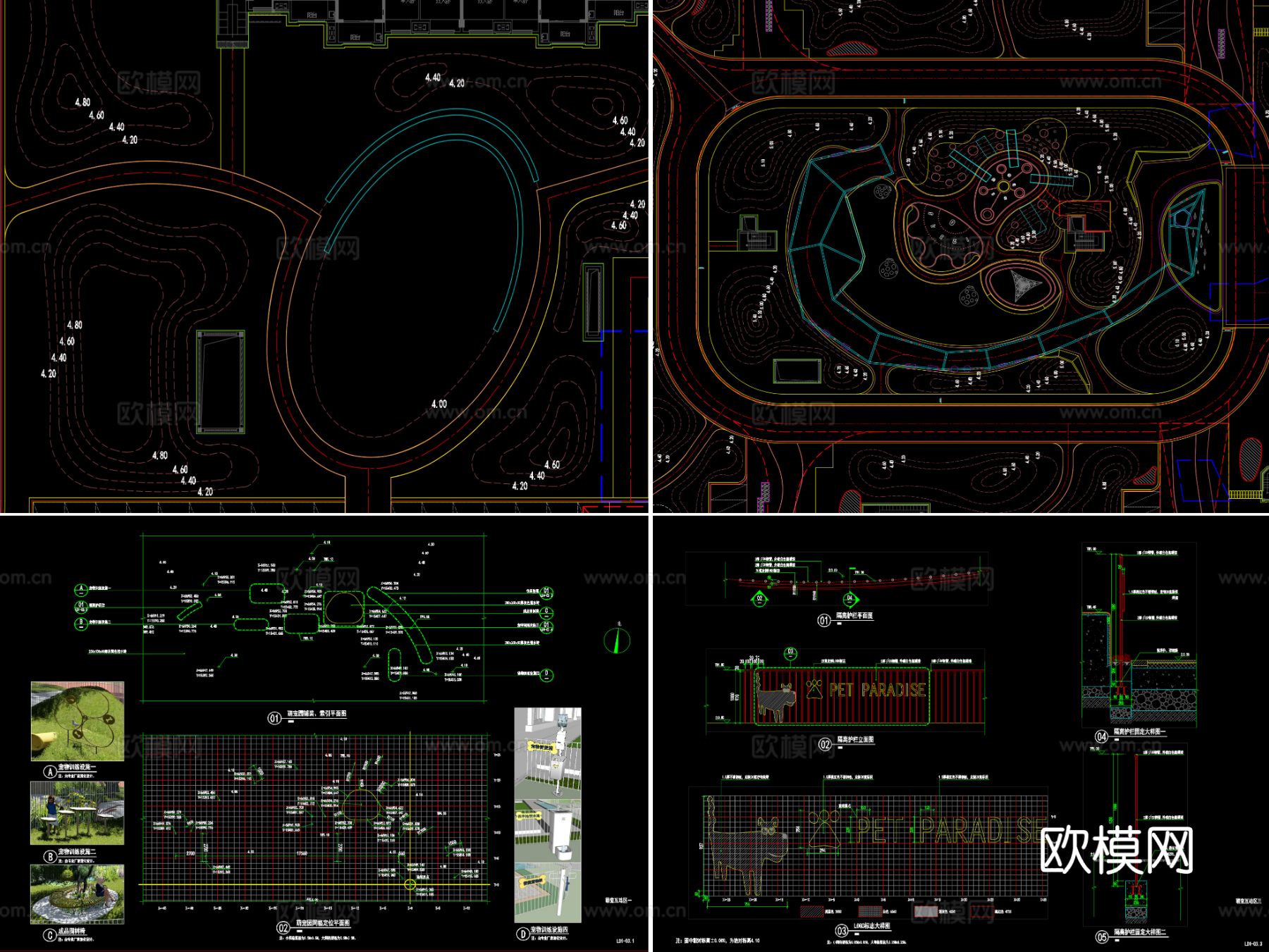Click the green diamond section marker 02
1269x952 pixels.
point(759,599)
